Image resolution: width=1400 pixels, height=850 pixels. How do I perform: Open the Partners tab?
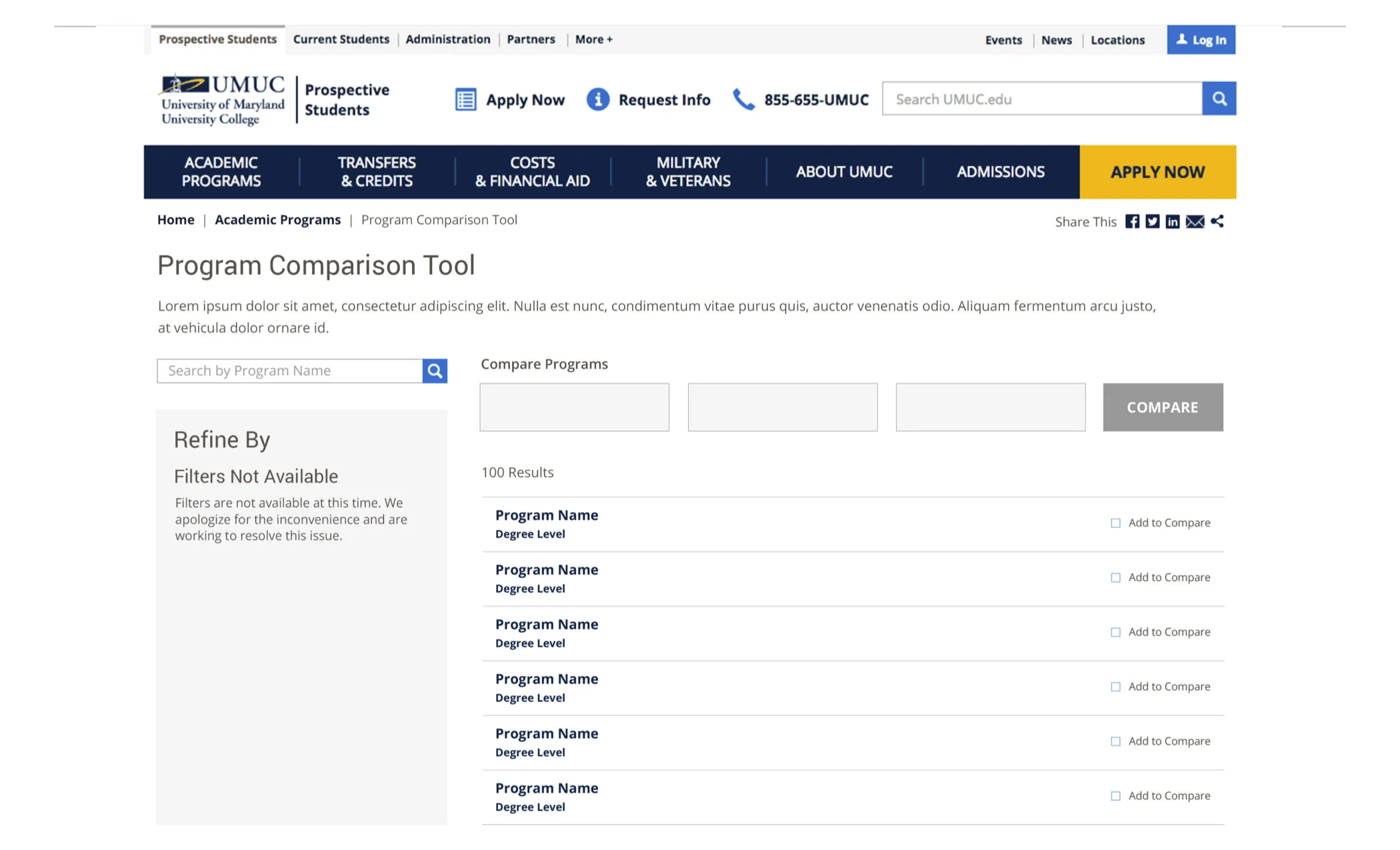[x=531, y=39]
